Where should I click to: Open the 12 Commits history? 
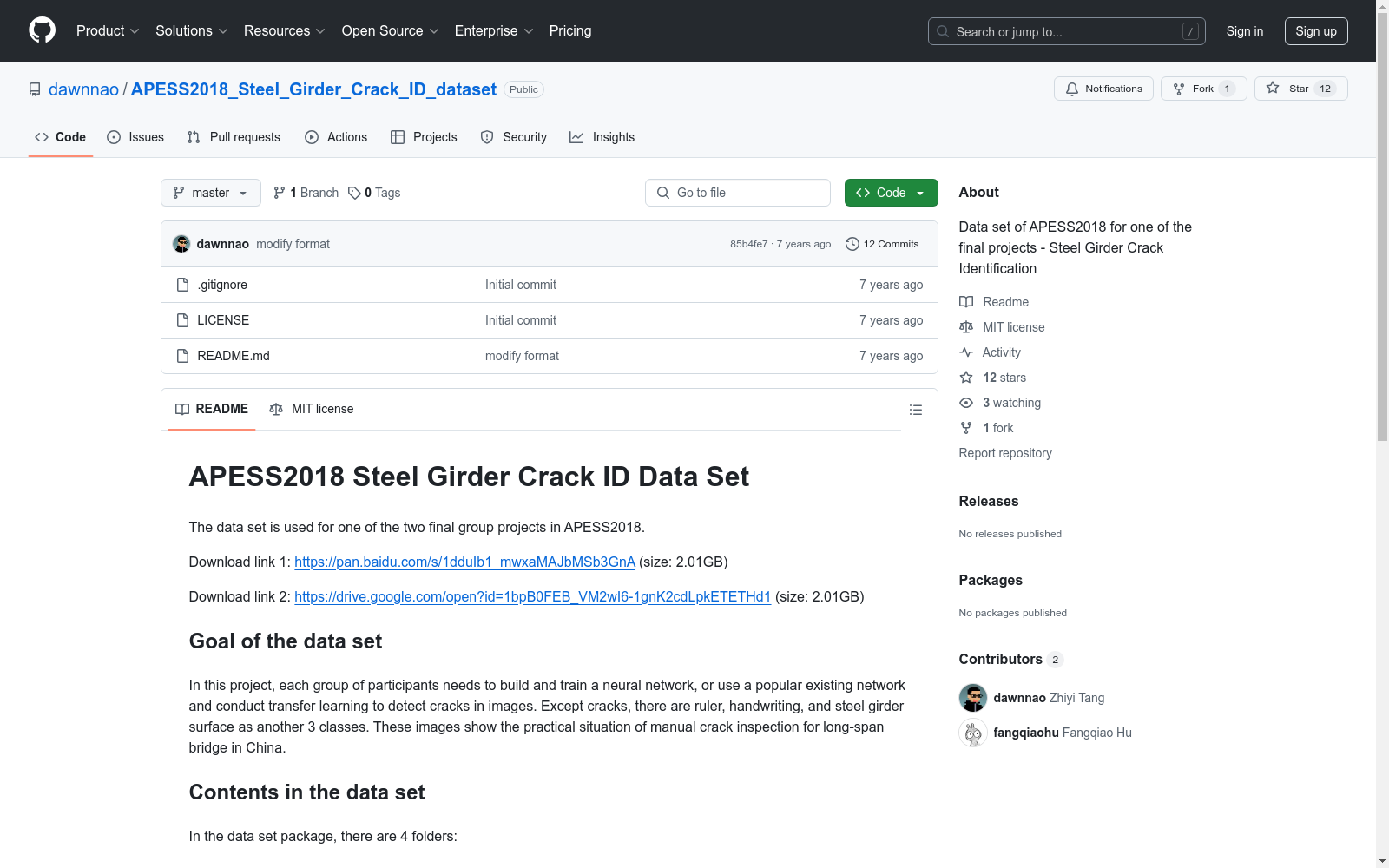pyautogui.click(x=882, y=244)
